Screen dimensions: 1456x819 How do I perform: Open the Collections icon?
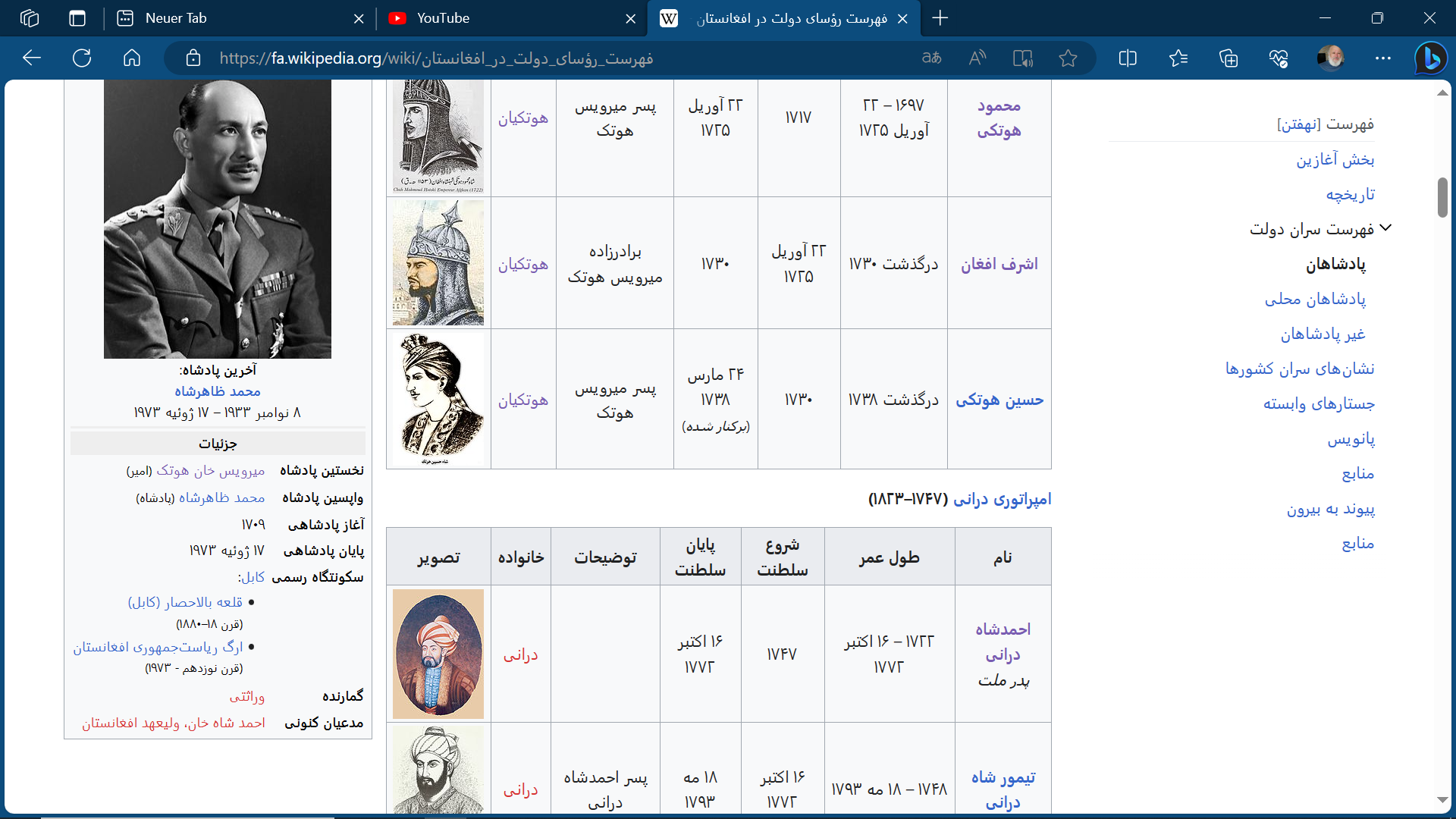pos(1228,58)
